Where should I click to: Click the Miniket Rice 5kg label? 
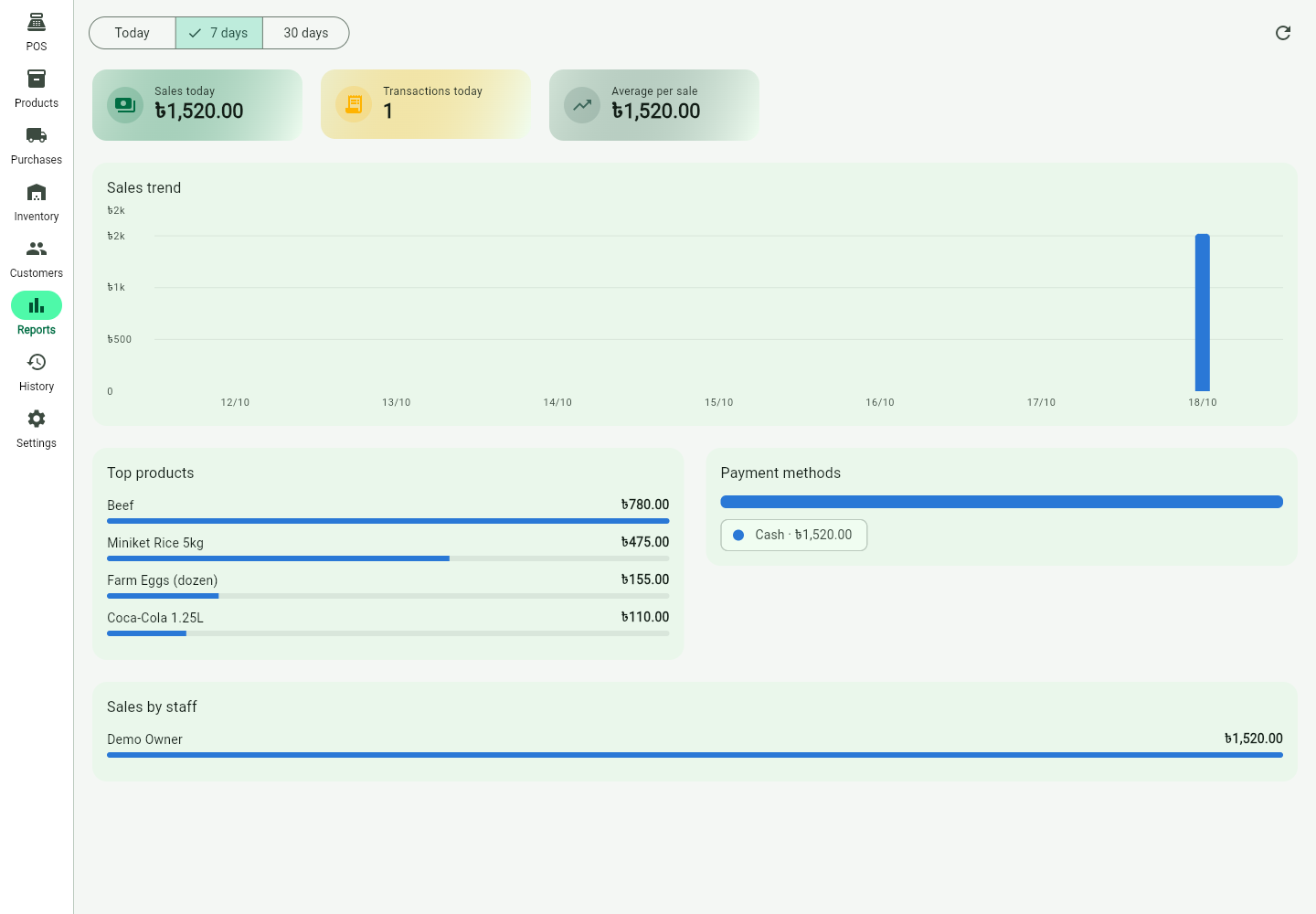(x=155, y=543)
